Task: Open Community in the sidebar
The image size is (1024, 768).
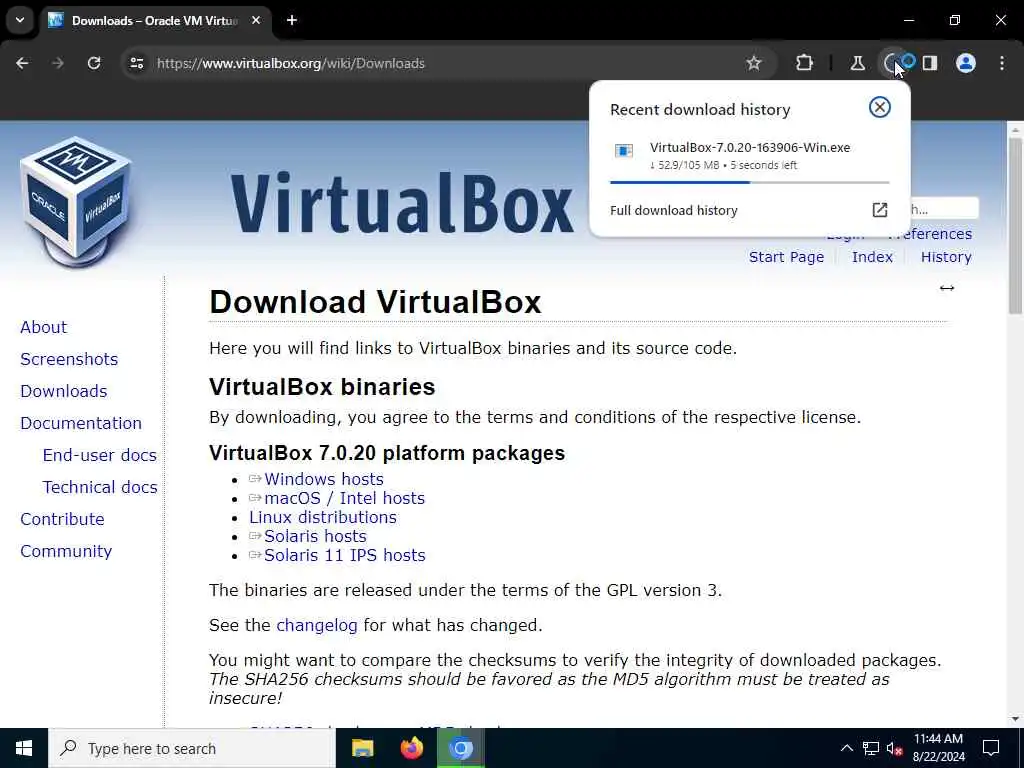Action: point(66,551)
